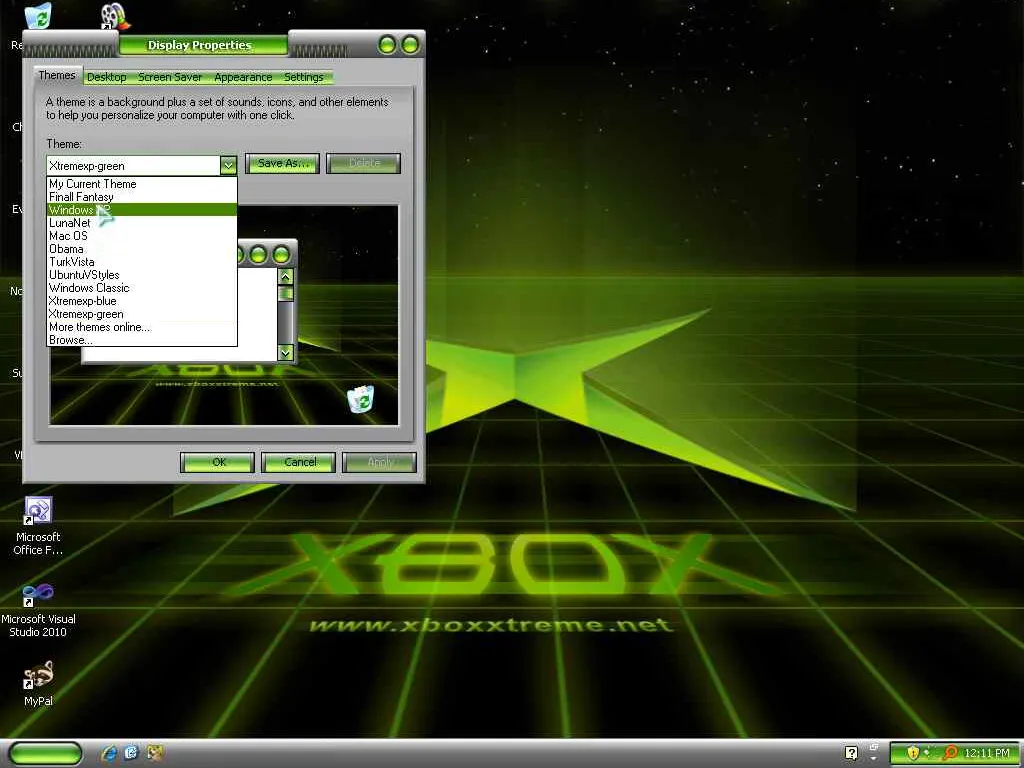The height and width of the screenshot is (768, 1024).
Task: Select the Windows Classic theme
Action: [142, 288]
